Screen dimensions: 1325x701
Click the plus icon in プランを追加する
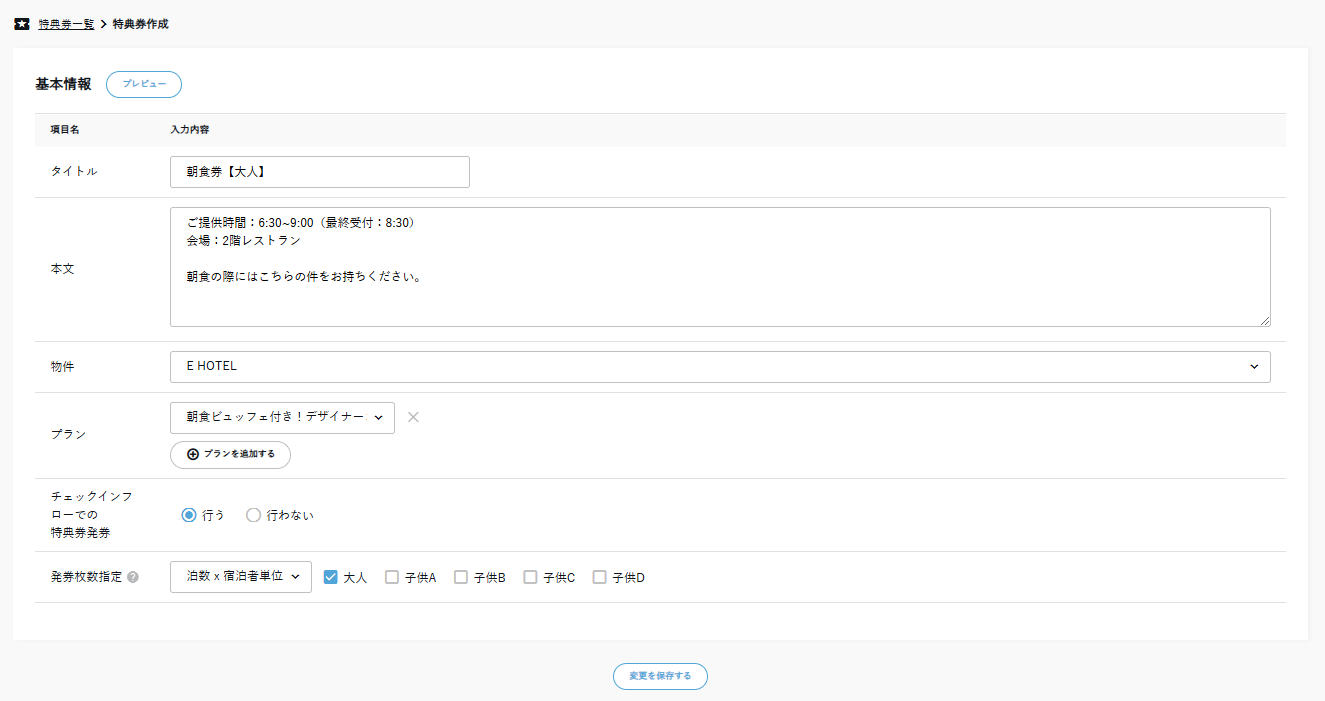pos(193,454)
